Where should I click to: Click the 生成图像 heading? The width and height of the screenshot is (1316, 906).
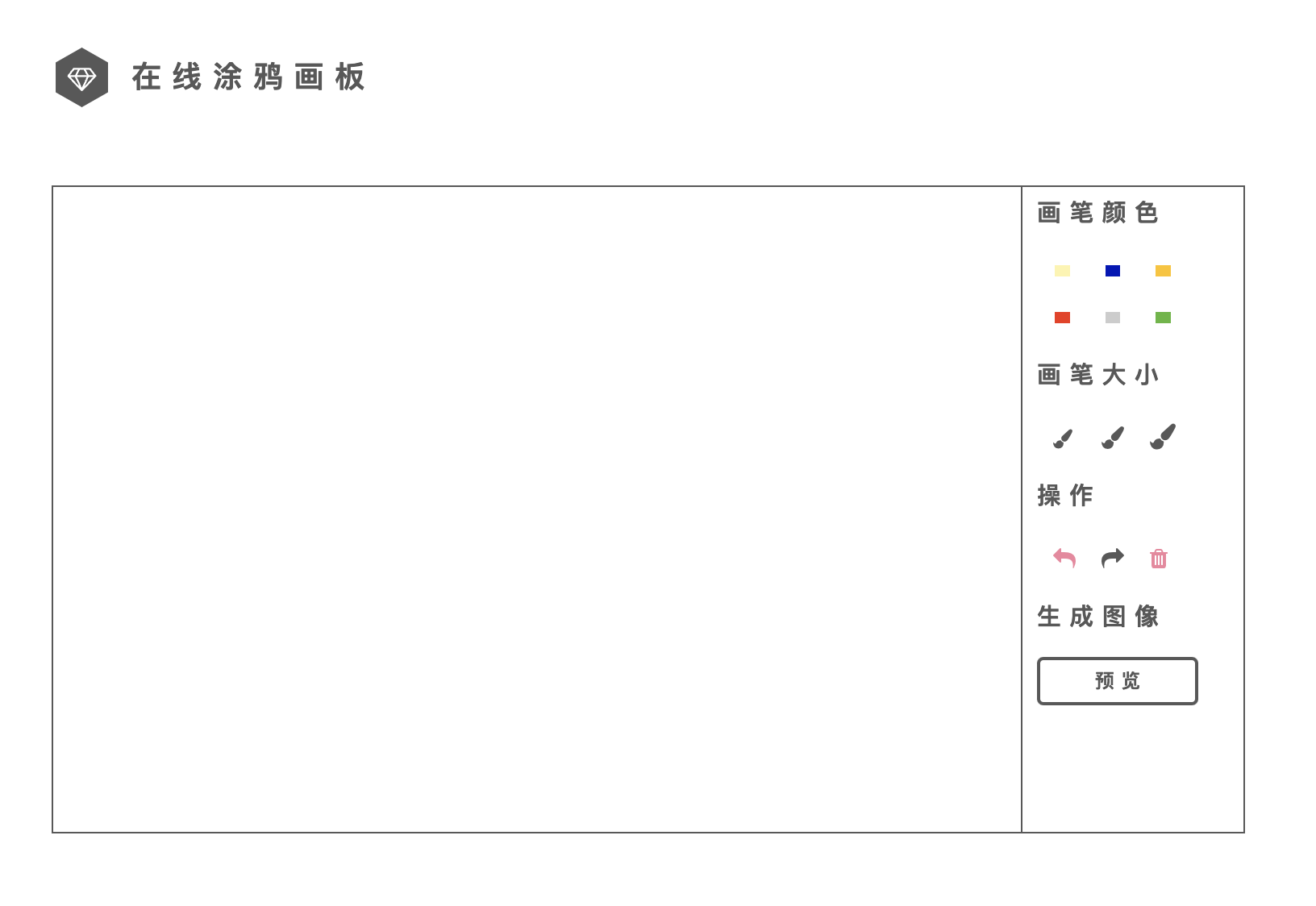[1098, 617]
